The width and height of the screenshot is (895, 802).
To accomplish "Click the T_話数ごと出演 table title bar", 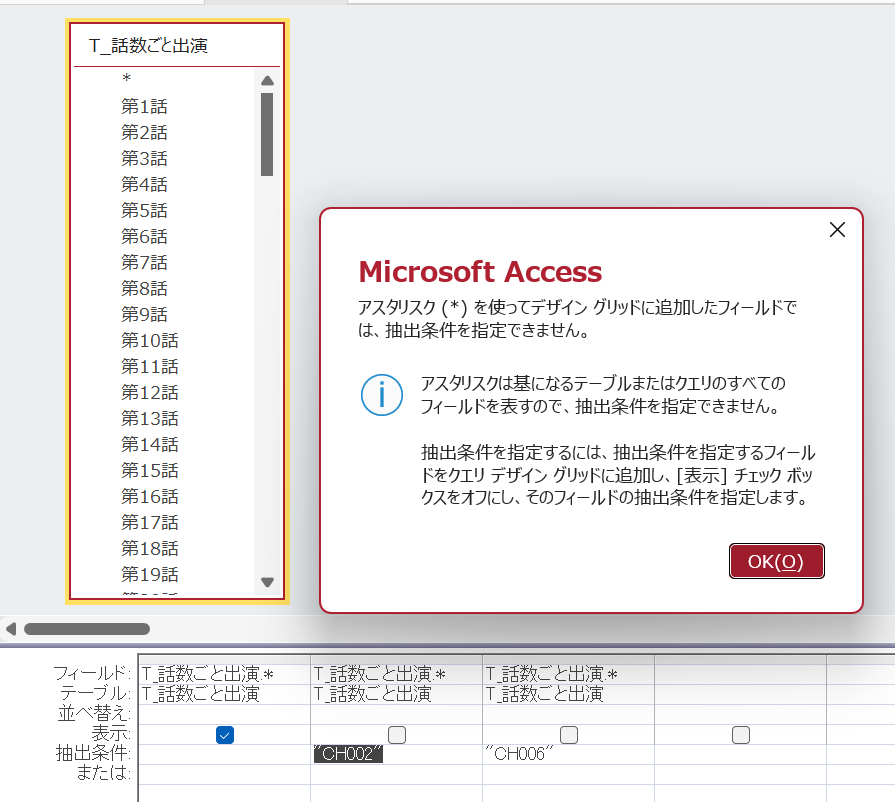I will click(177, 45).
